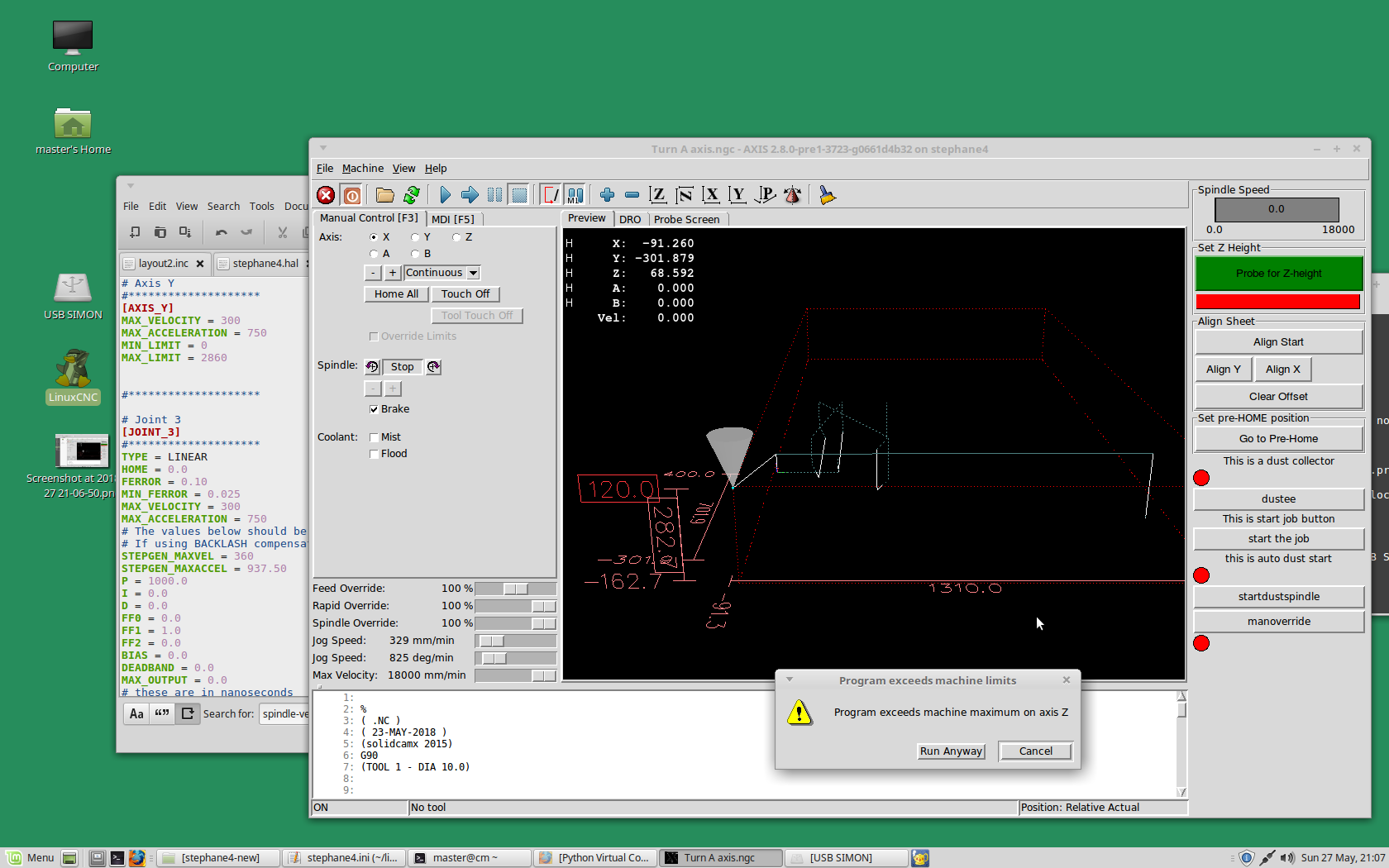Open the Machine menu
The height and width of the screenshot is (868, 1389).
363,169
